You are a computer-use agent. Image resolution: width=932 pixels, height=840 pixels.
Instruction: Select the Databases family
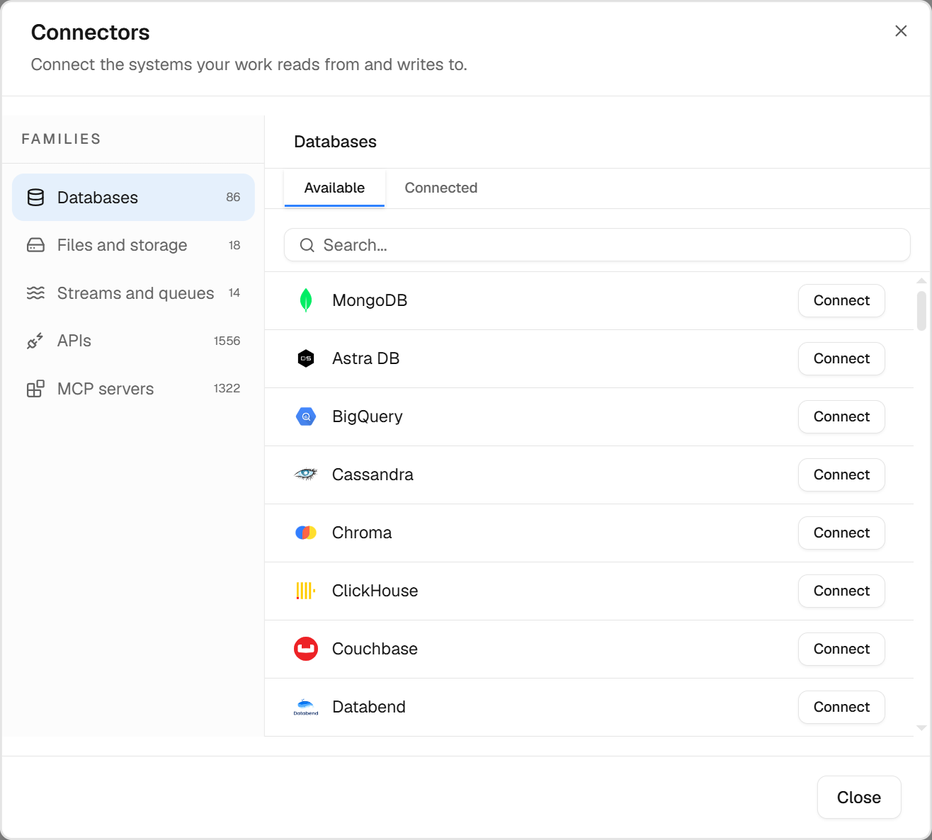133,197
